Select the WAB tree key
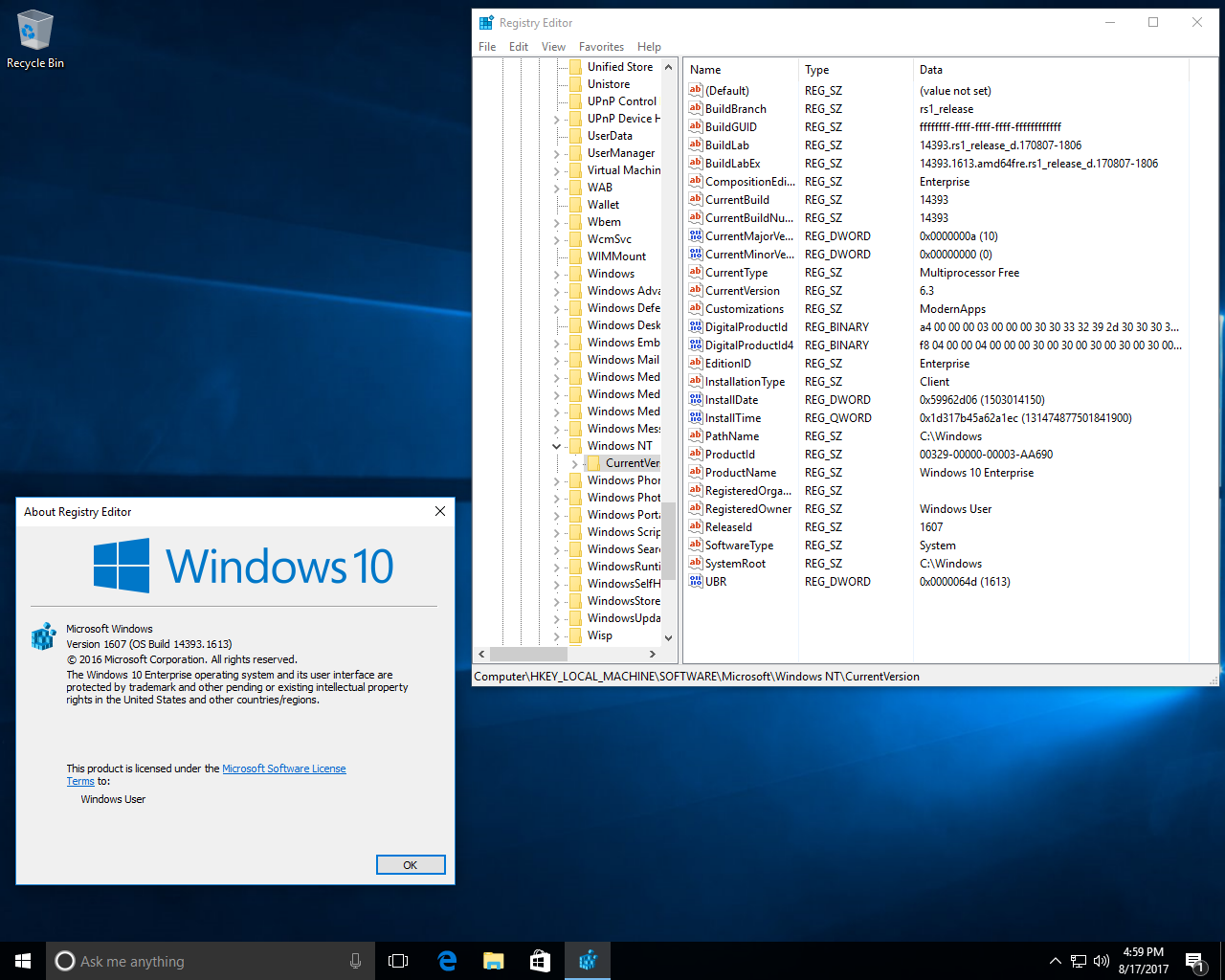This screenshot has height=980, width=1225. tap(600, 187)
